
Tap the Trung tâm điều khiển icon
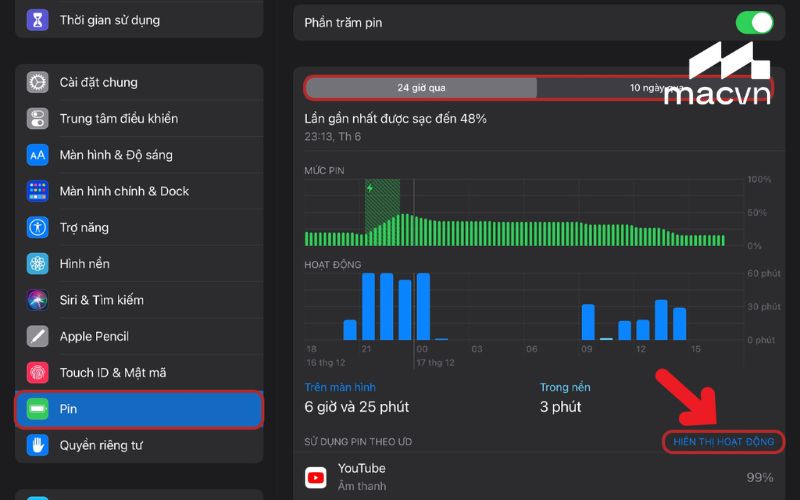(37, 118)
